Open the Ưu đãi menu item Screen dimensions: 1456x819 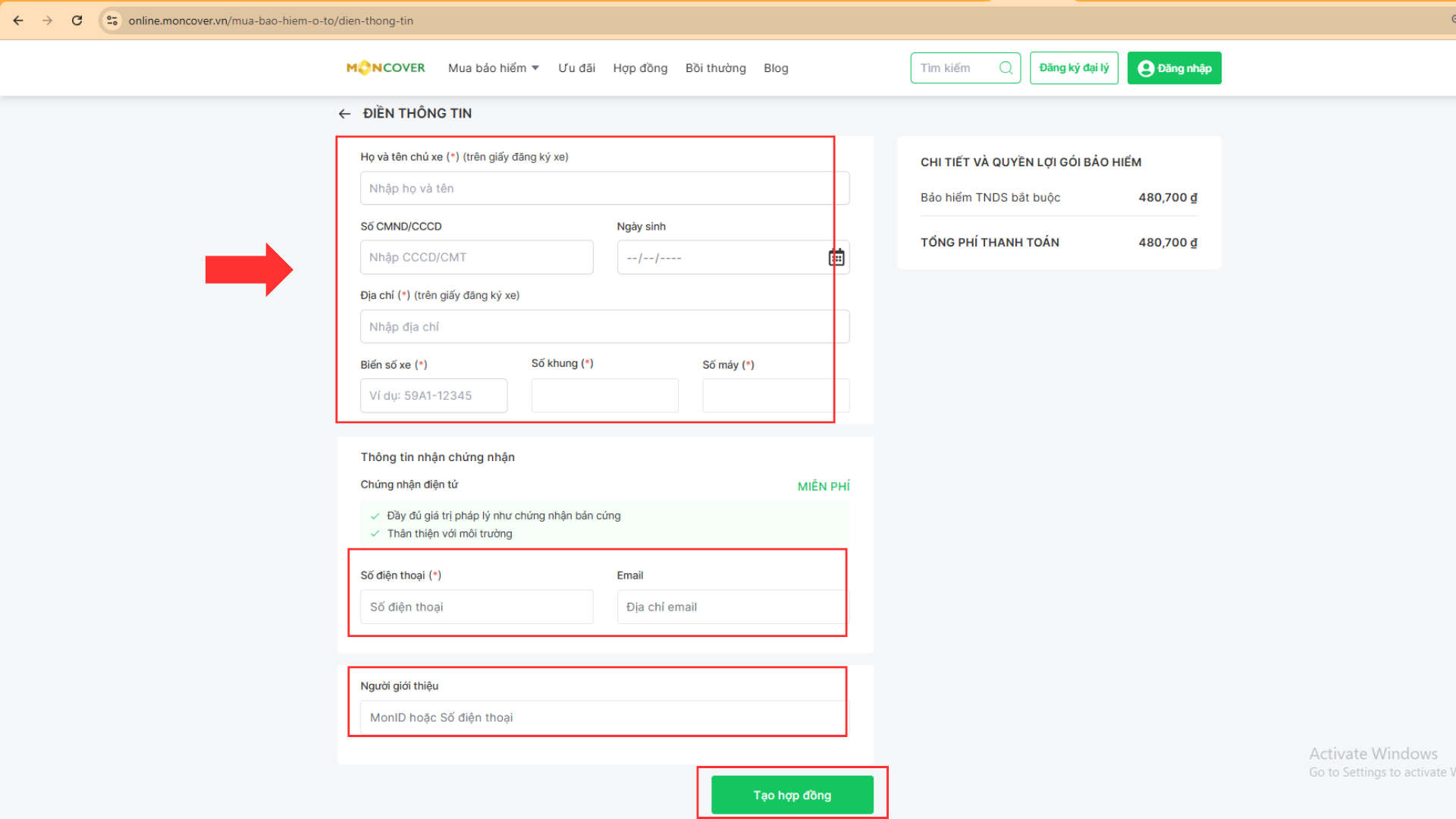(576, 68)
